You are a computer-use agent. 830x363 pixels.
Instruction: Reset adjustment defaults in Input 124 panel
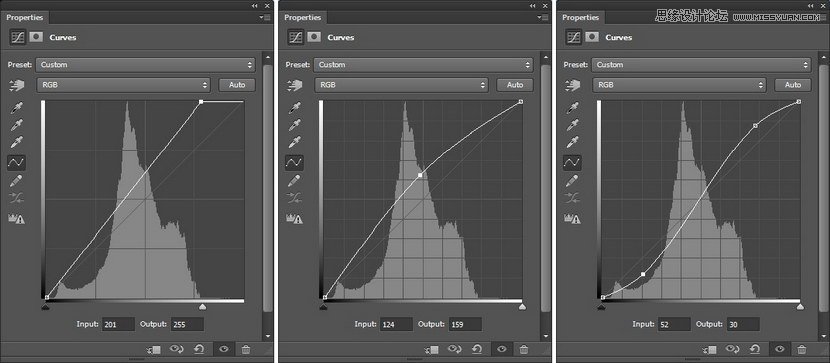click(477, 349)
